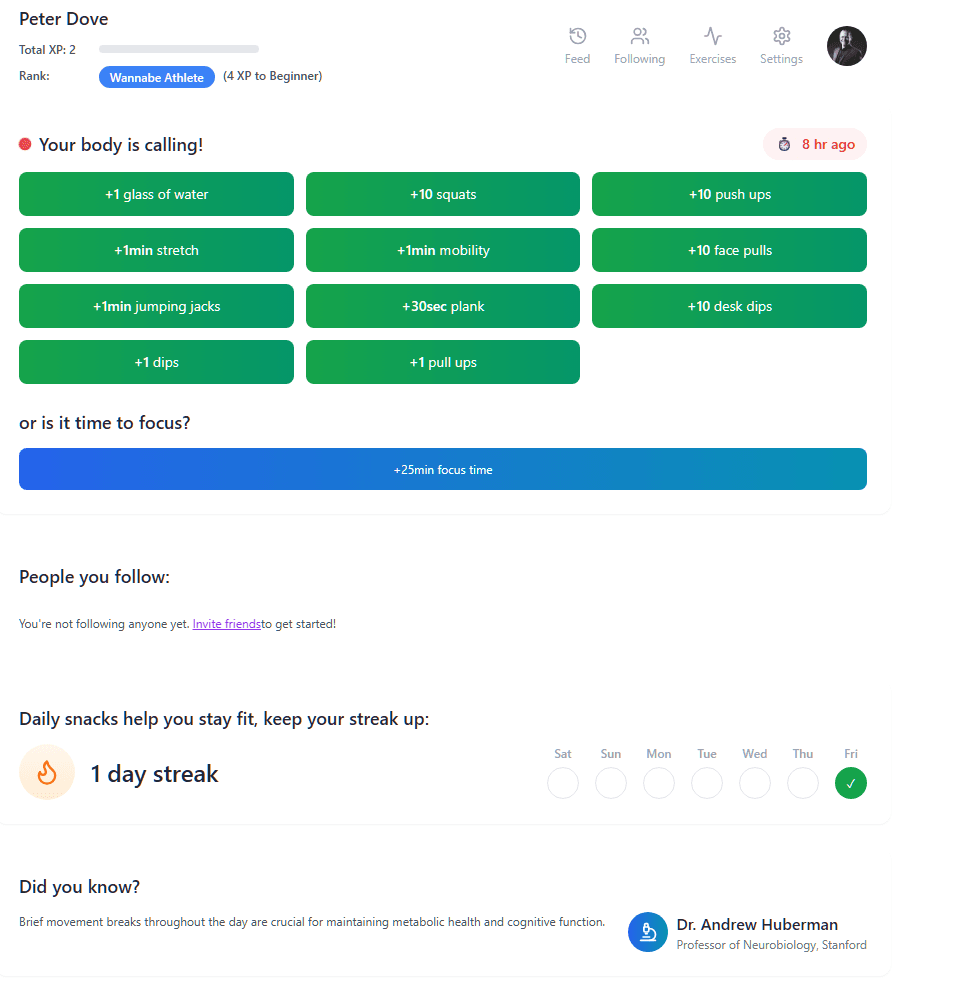Screen dimensions: 956x984
Task: Open the Following people icon
Action: (640, 37)
